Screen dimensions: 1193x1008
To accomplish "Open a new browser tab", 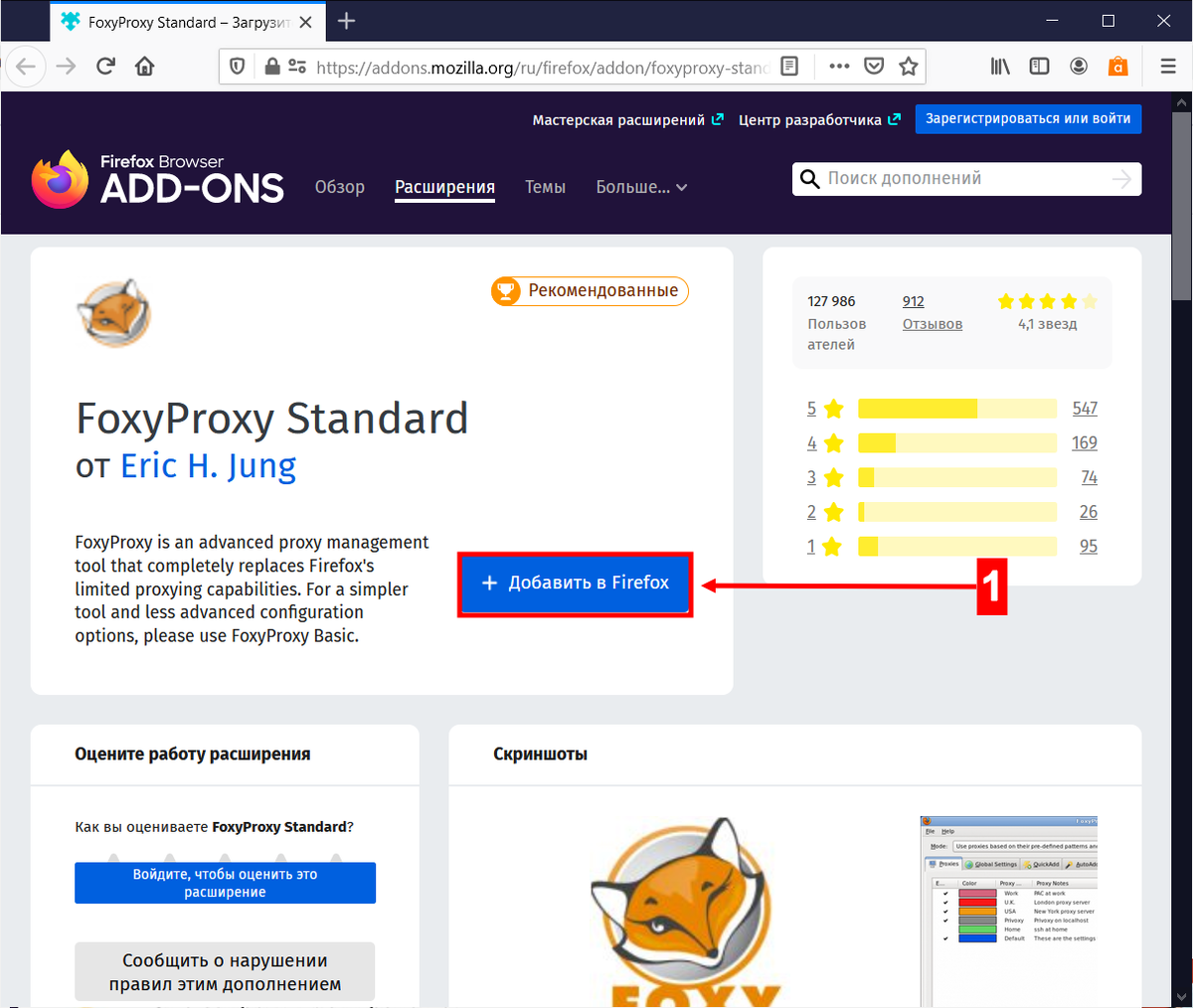I will tap(346, 21).
